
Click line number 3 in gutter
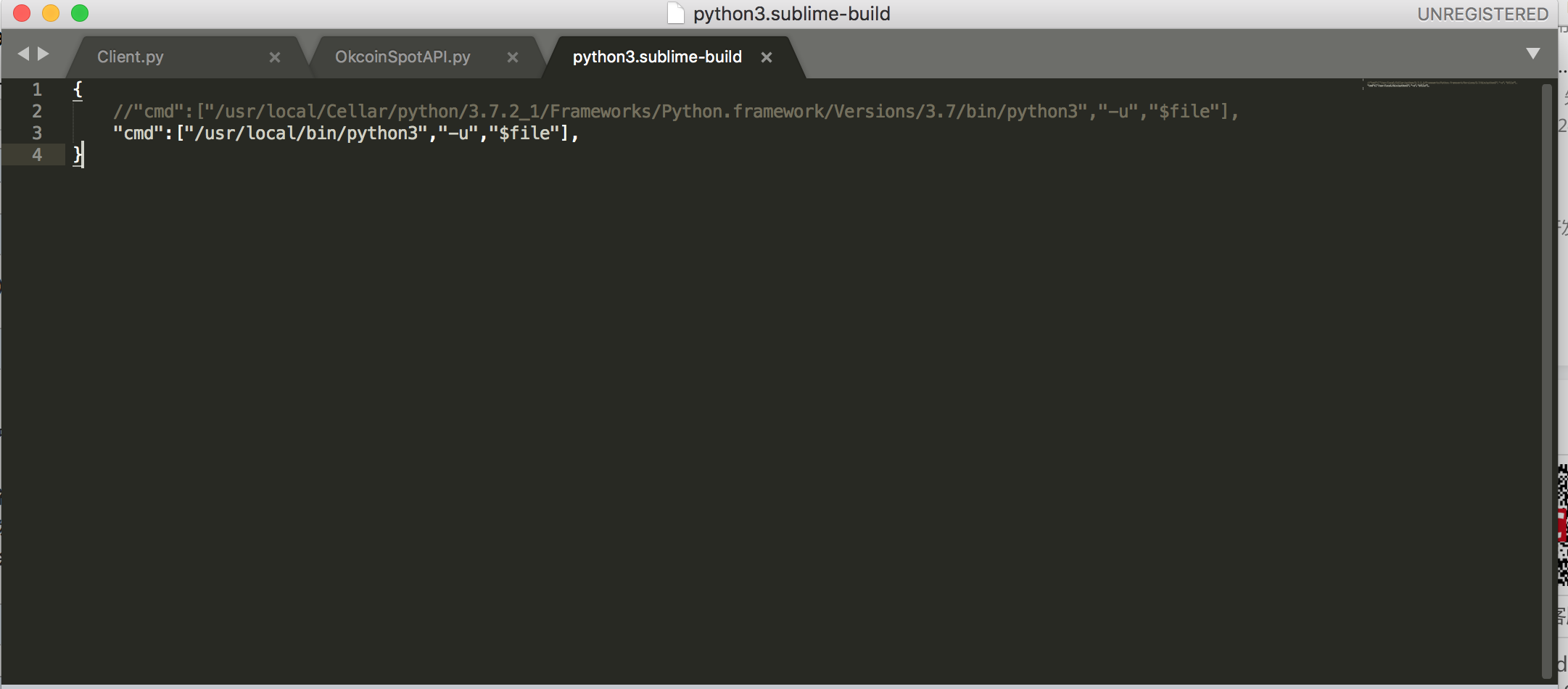point(37,133)
